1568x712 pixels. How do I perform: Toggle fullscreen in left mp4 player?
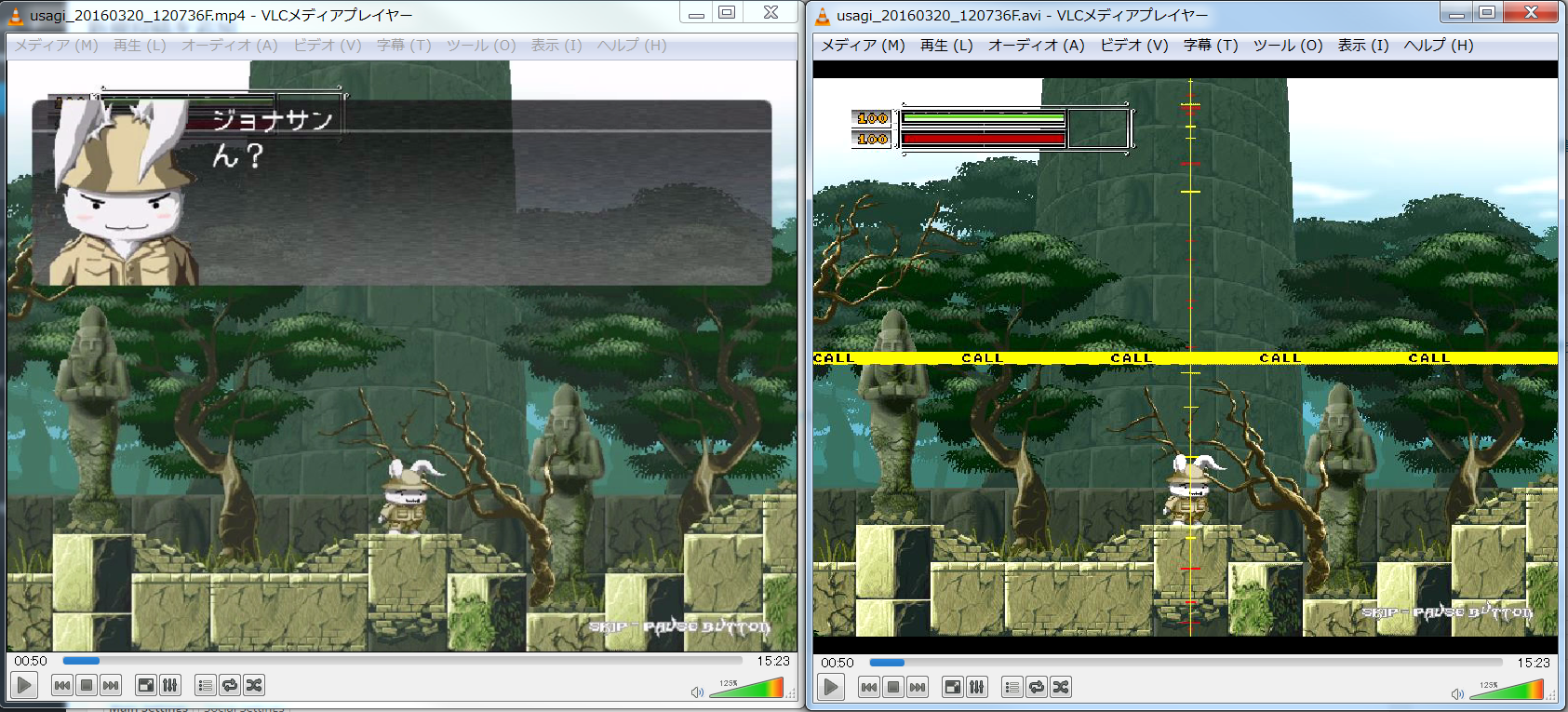[146, 686]
